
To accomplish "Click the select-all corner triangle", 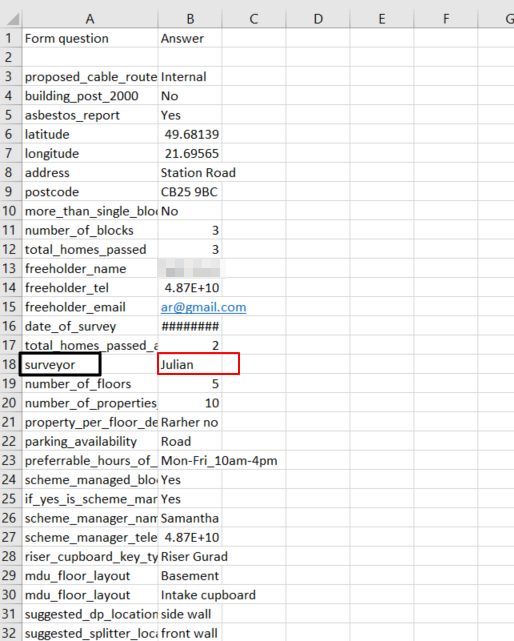I will pyautogui.click(x=11, y=19).
